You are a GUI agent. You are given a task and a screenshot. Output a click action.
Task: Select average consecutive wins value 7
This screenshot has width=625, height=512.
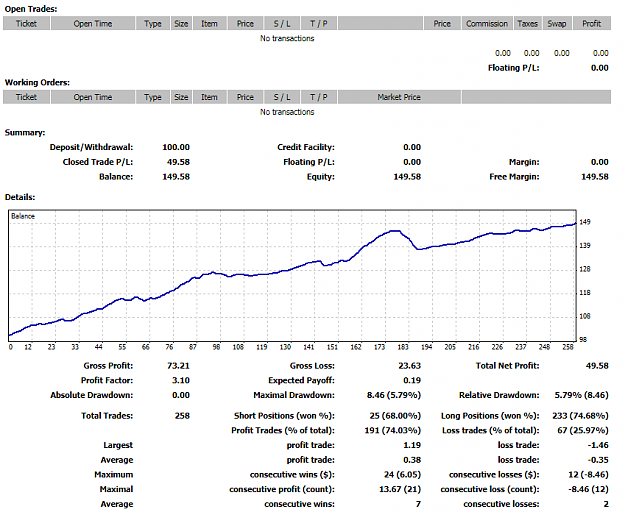(418, 504)
